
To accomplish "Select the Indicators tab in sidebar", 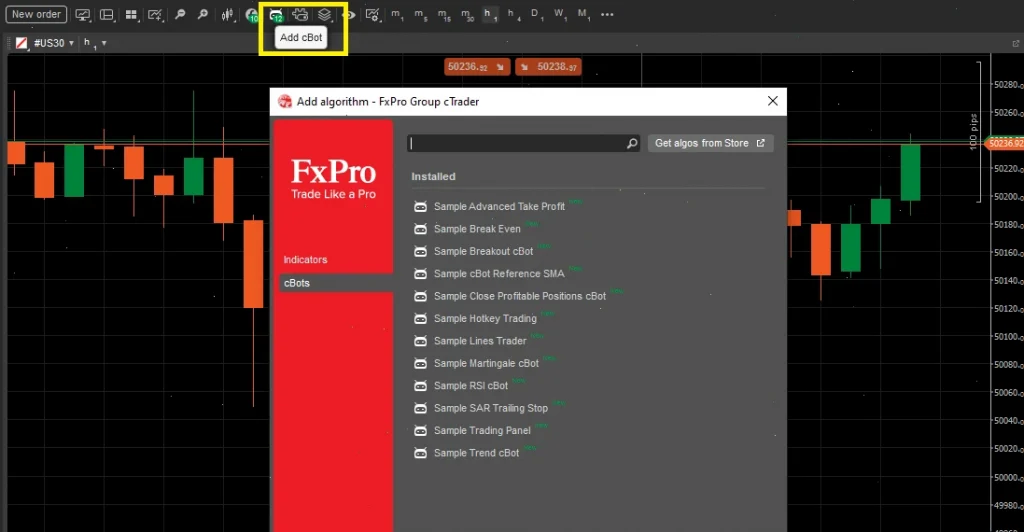I will [305, 260].
